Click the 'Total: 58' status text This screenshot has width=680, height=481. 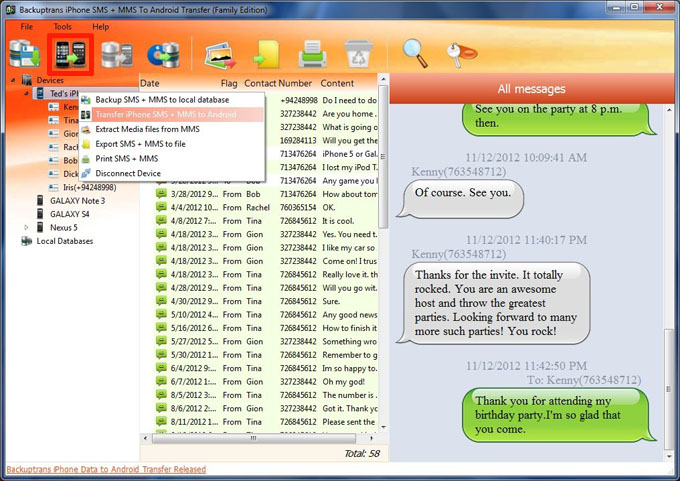point(362,454)
